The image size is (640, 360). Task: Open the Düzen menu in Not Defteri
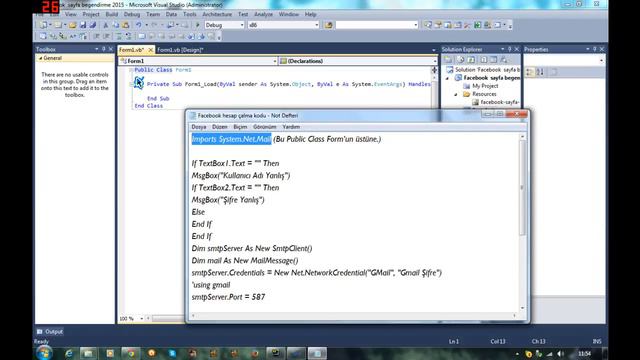[219, 127]
